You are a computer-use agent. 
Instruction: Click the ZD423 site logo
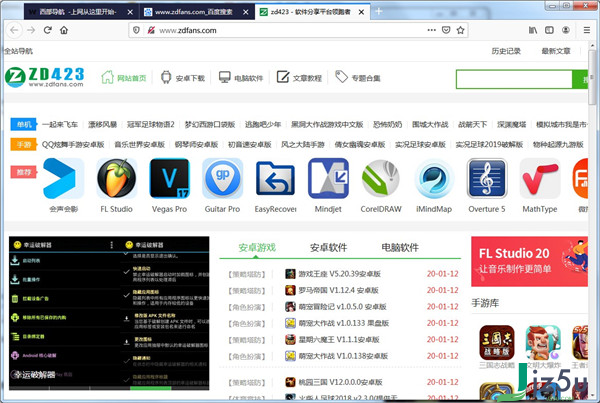[x=45, y=77]
